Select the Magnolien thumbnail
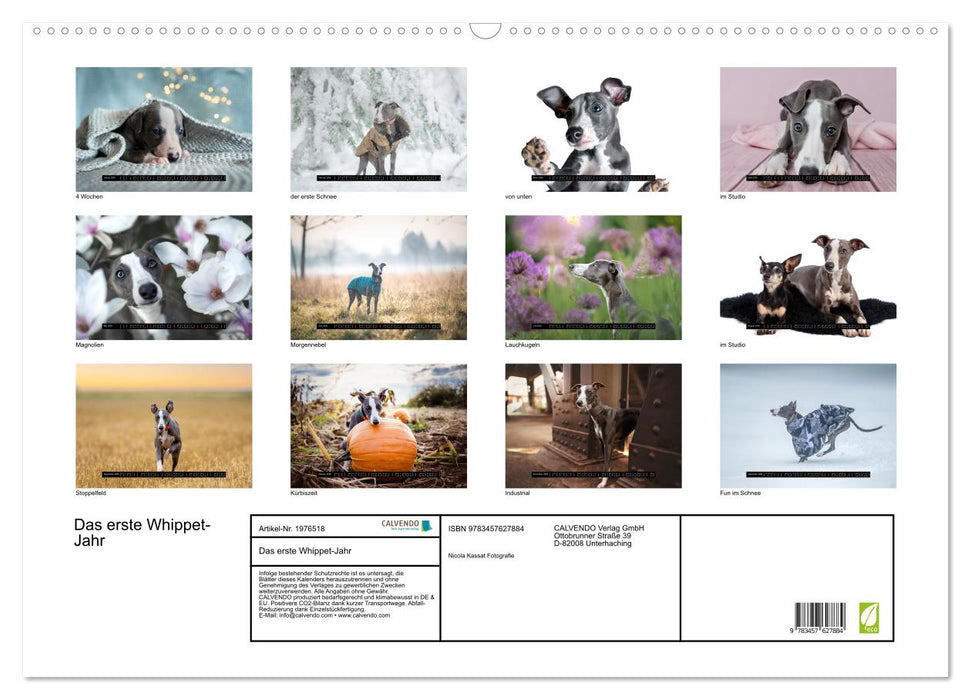 point(163,276)
